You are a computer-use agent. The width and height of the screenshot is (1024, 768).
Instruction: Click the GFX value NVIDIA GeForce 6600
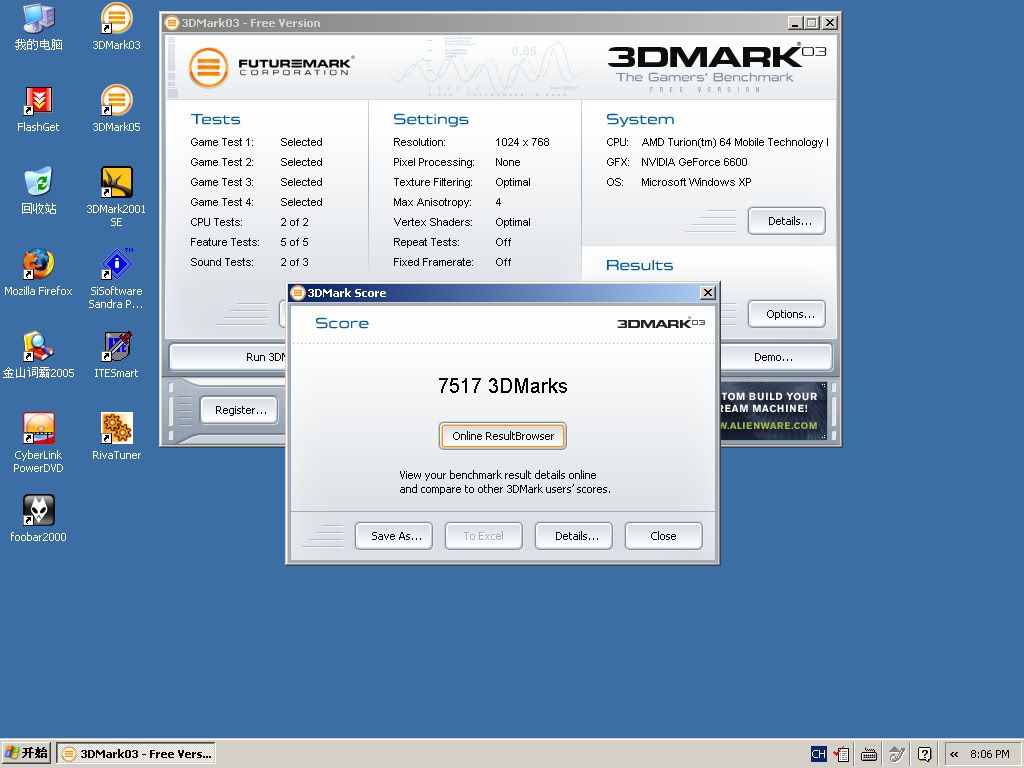click(694, 163)
